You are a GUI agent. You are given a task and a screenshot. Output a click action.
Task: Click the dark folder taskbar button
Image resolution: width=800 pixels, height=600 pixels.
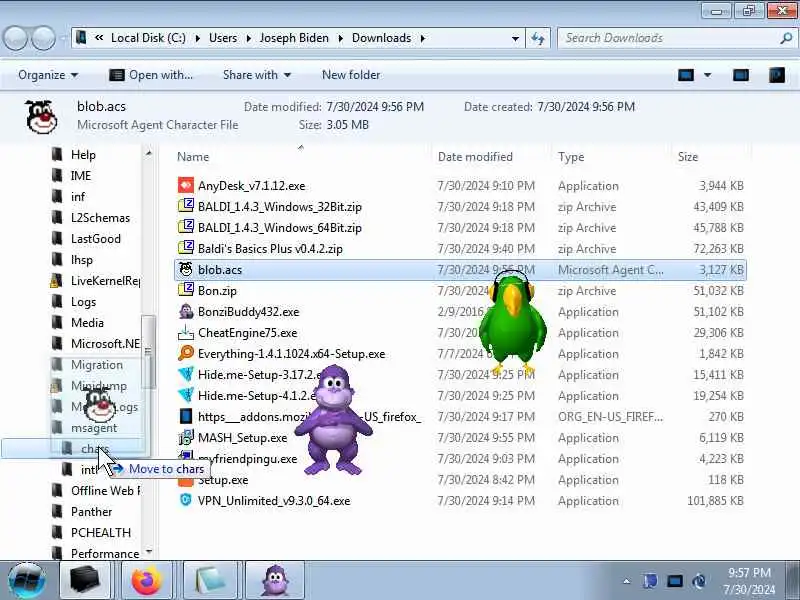pos(84,581)
